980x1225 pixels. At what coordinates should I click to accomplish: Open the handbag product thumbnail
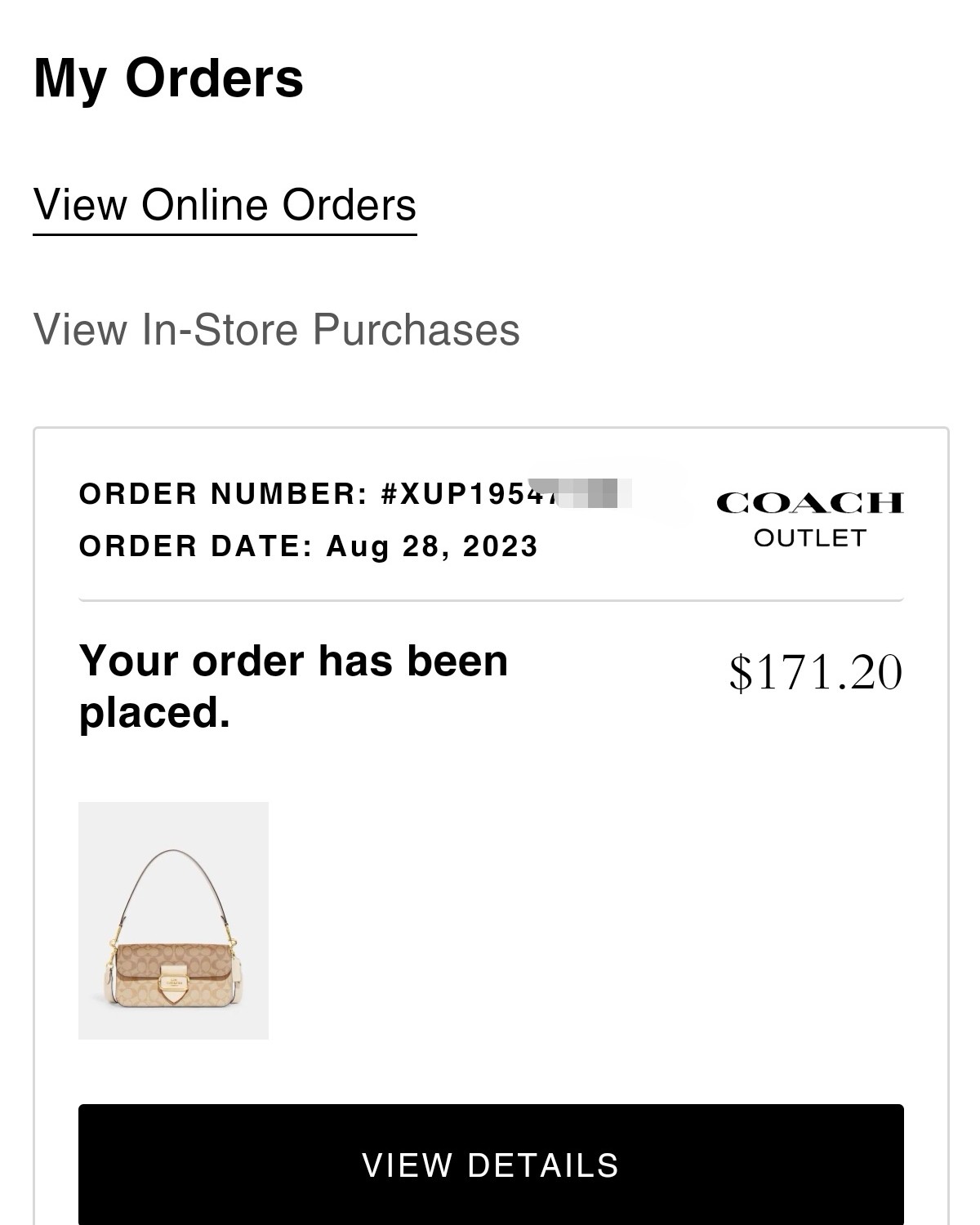(x=173, y=920)
